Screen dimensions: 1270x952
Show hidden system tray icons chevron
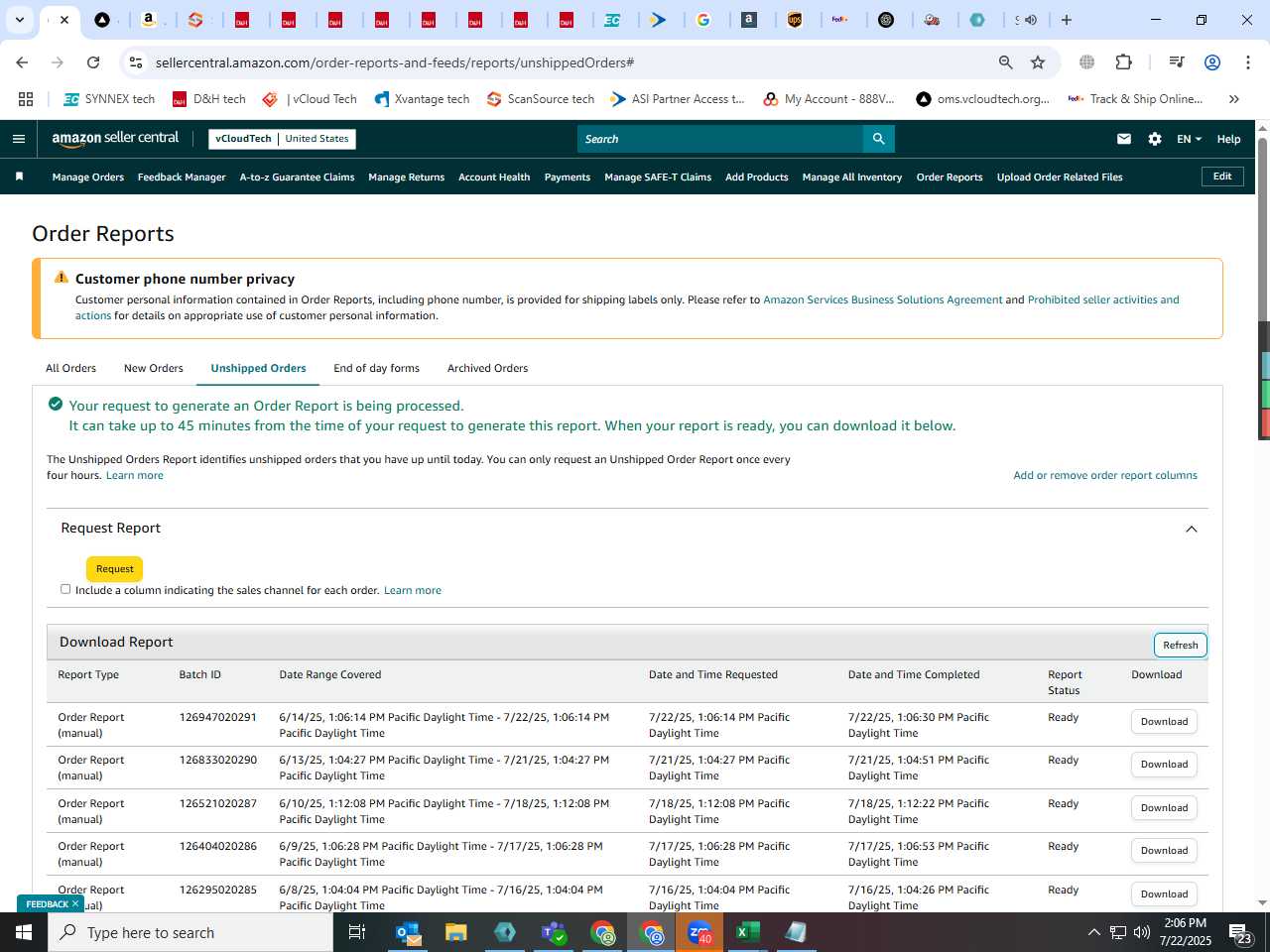pos(1093,932)
